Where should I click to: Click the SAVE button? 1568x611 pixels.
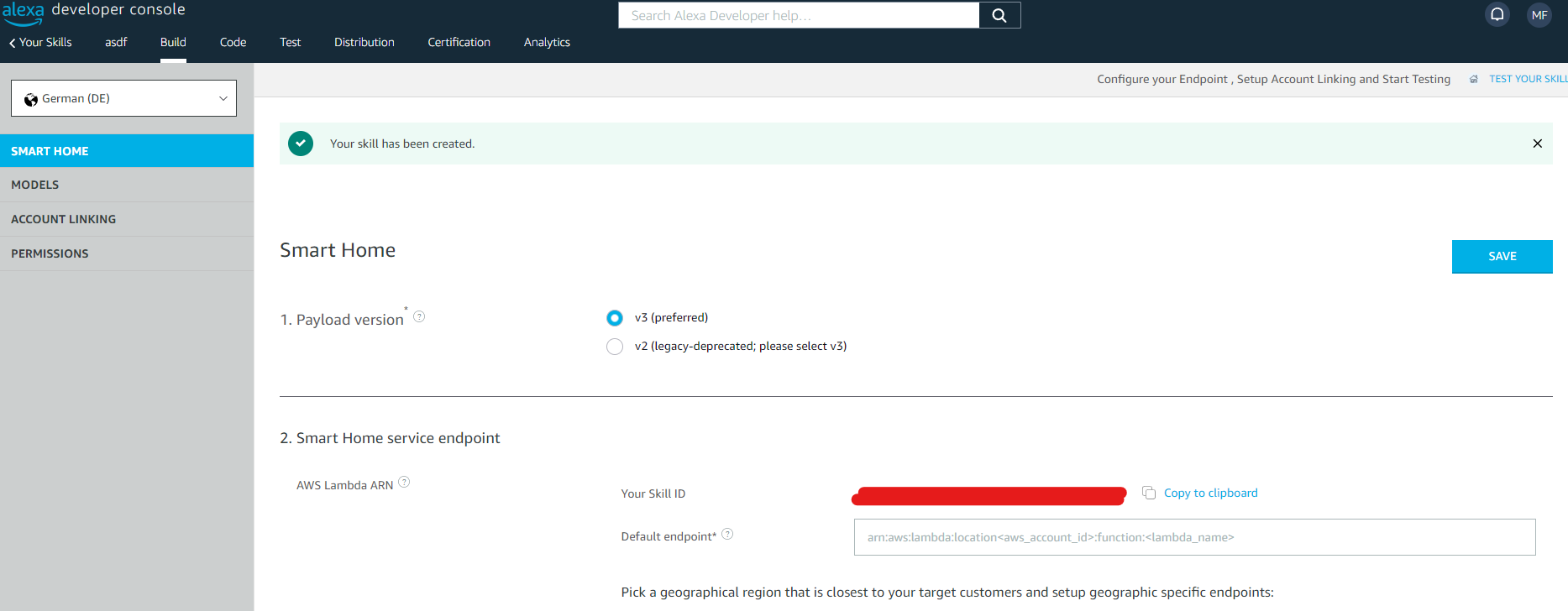point(1502,256)
